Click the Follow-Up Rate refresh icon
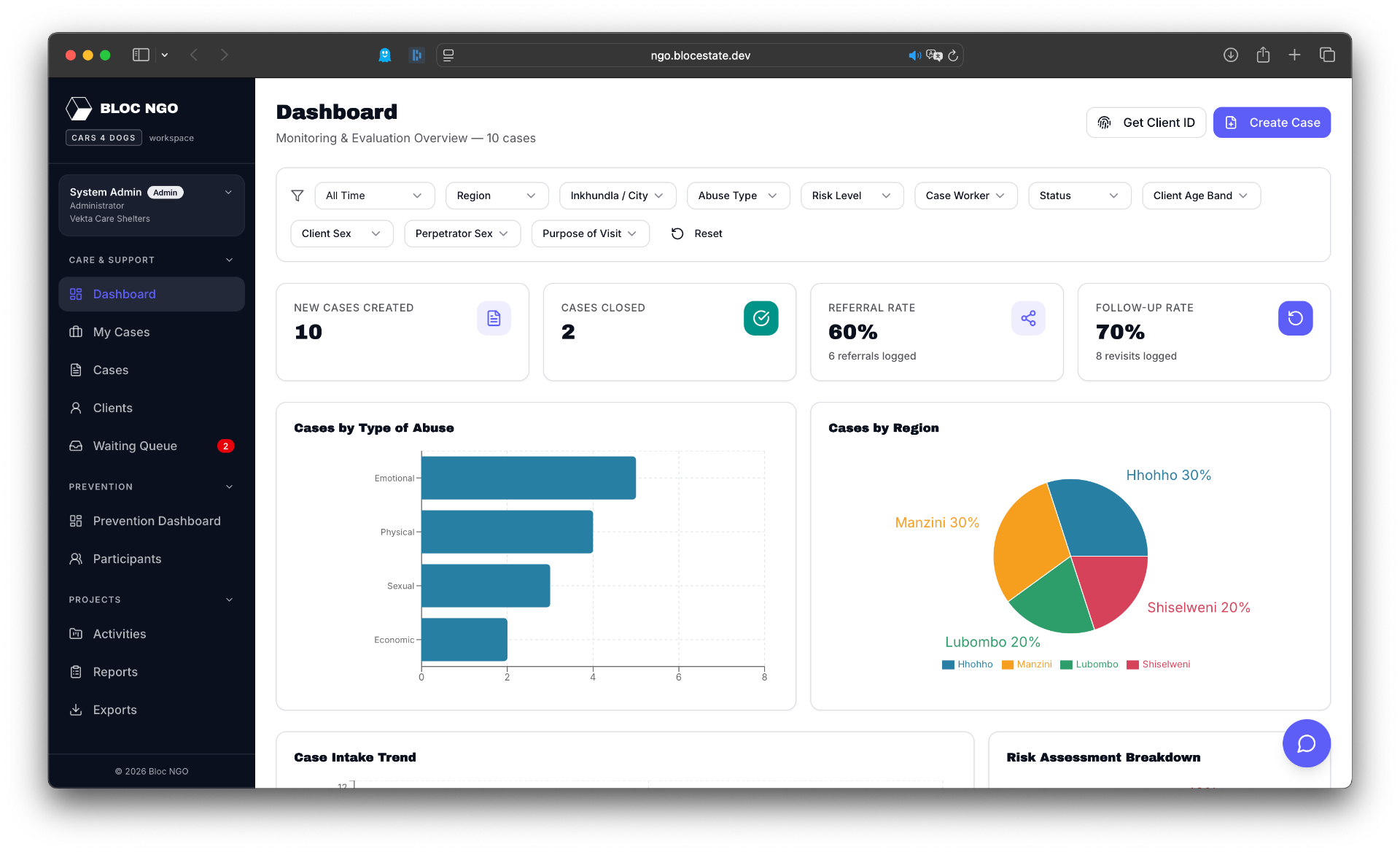 pos(1295,318)
